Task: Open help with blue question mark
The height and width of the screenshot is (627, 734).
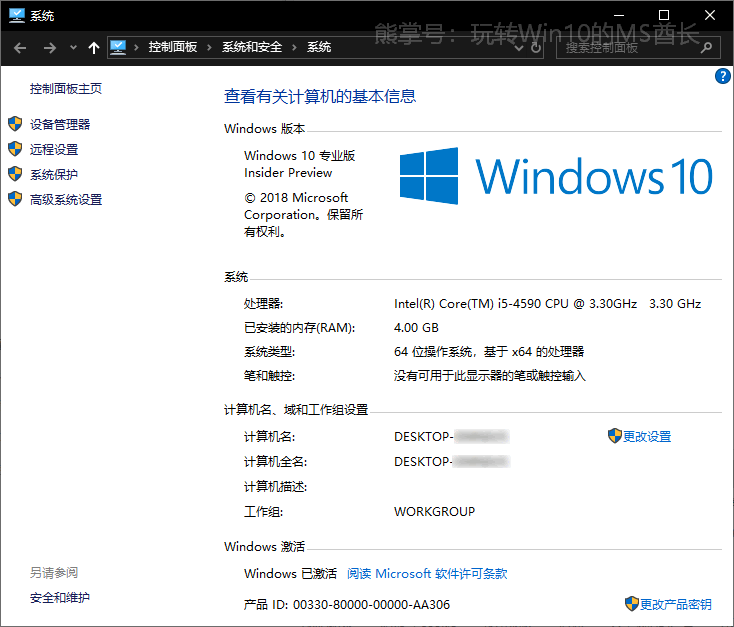Action: point(723,76)
